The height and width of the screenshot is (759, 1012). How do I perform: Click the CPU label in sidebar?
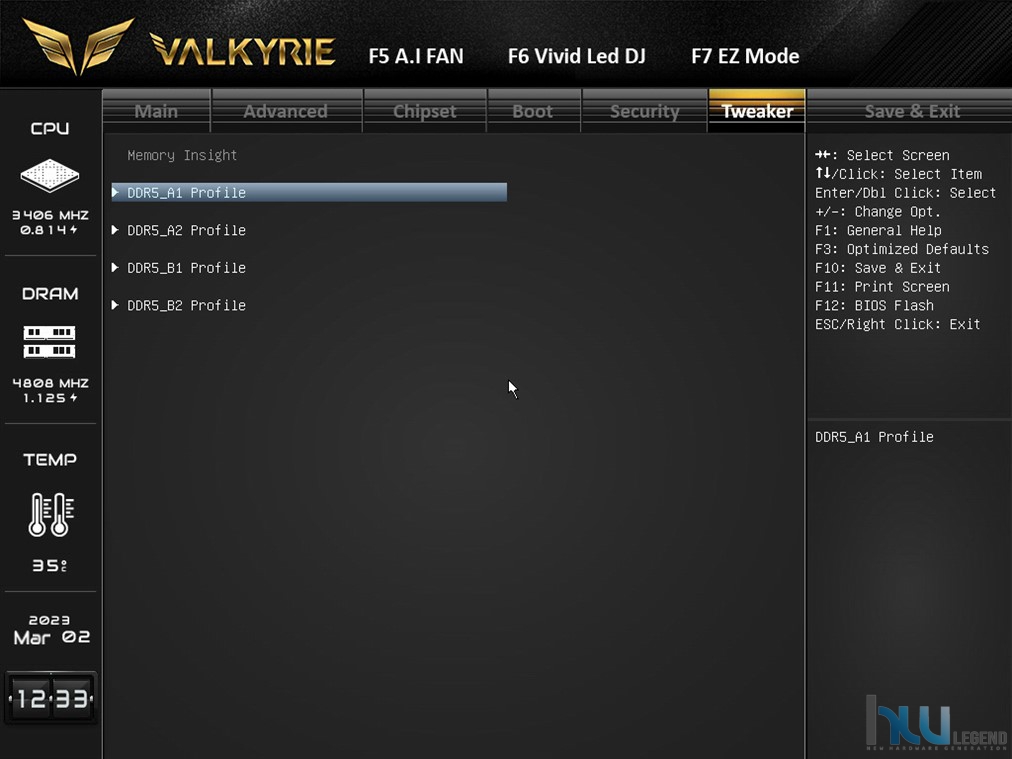point(50,128)
